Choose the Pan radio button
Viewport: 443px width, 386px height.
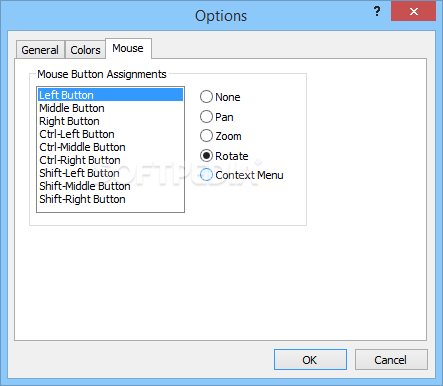click(x=217, y=117)
